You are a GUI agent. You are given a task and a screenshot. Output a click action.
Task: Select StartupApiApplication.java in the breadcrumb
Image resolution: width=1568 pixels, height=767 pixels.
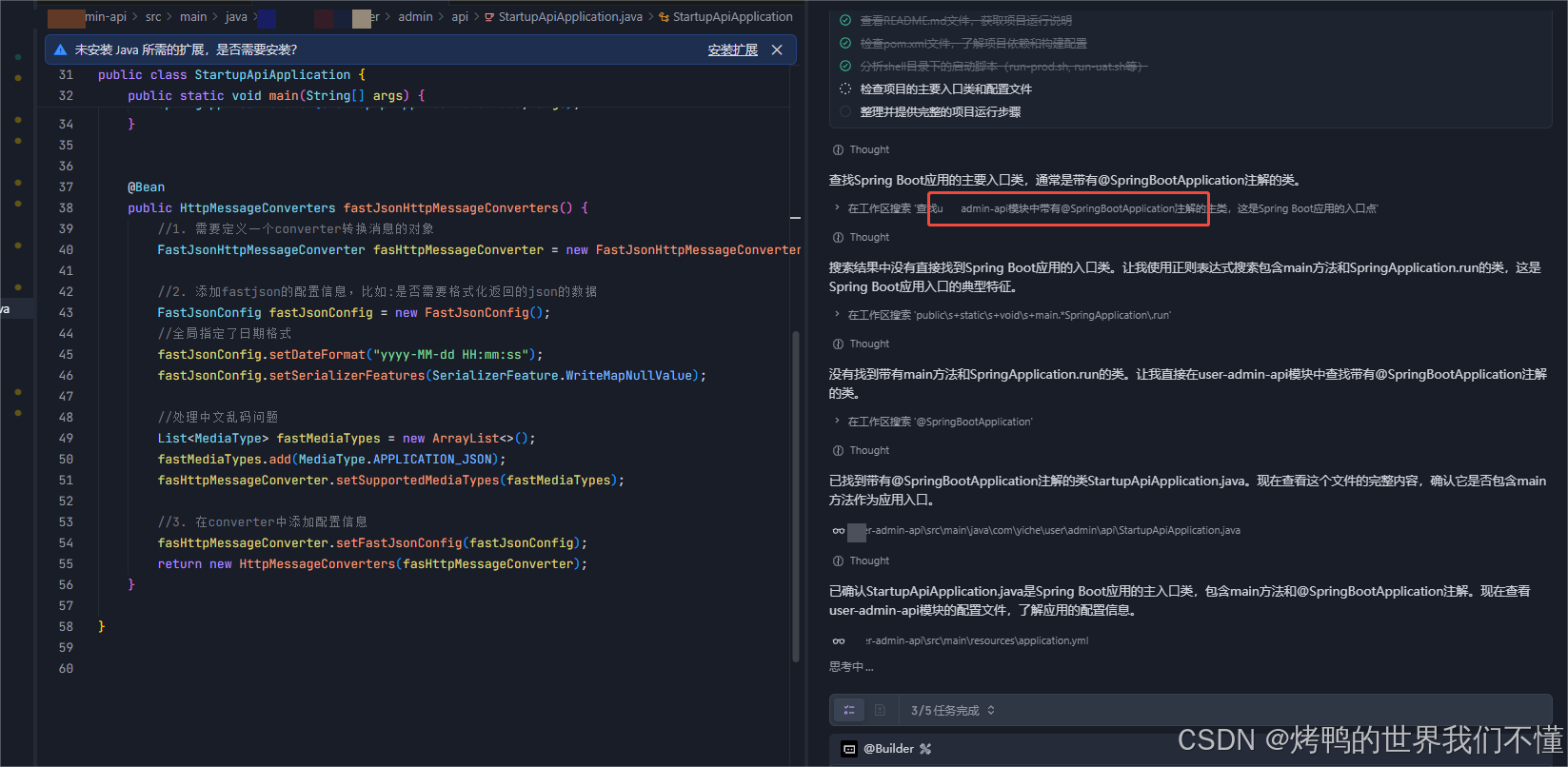(x=570, y=17)
